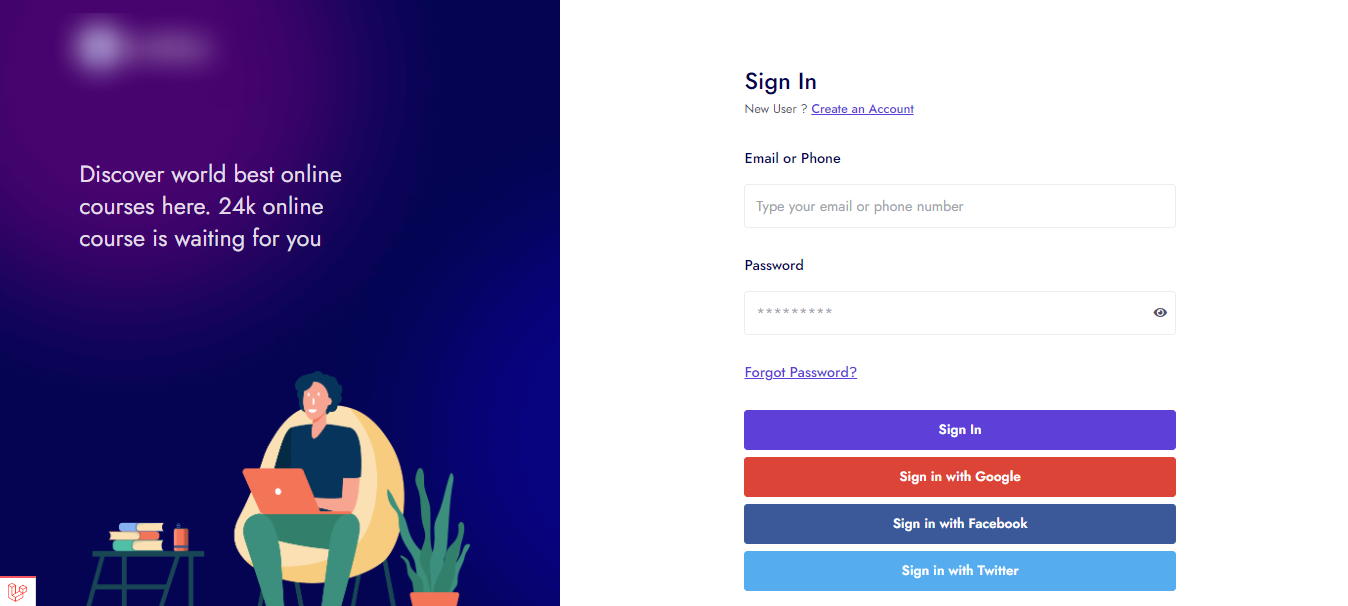1348x606 pixels.
Task: Click the "Email or Phone" label
Action: [792, 158]
